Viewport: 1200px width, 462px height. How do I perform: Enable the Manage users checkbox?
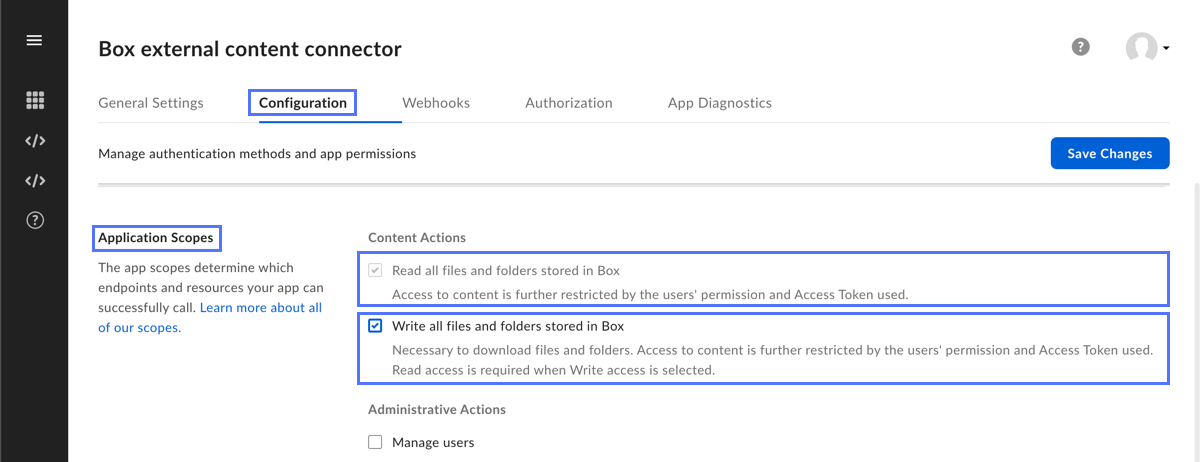(375, 442)
